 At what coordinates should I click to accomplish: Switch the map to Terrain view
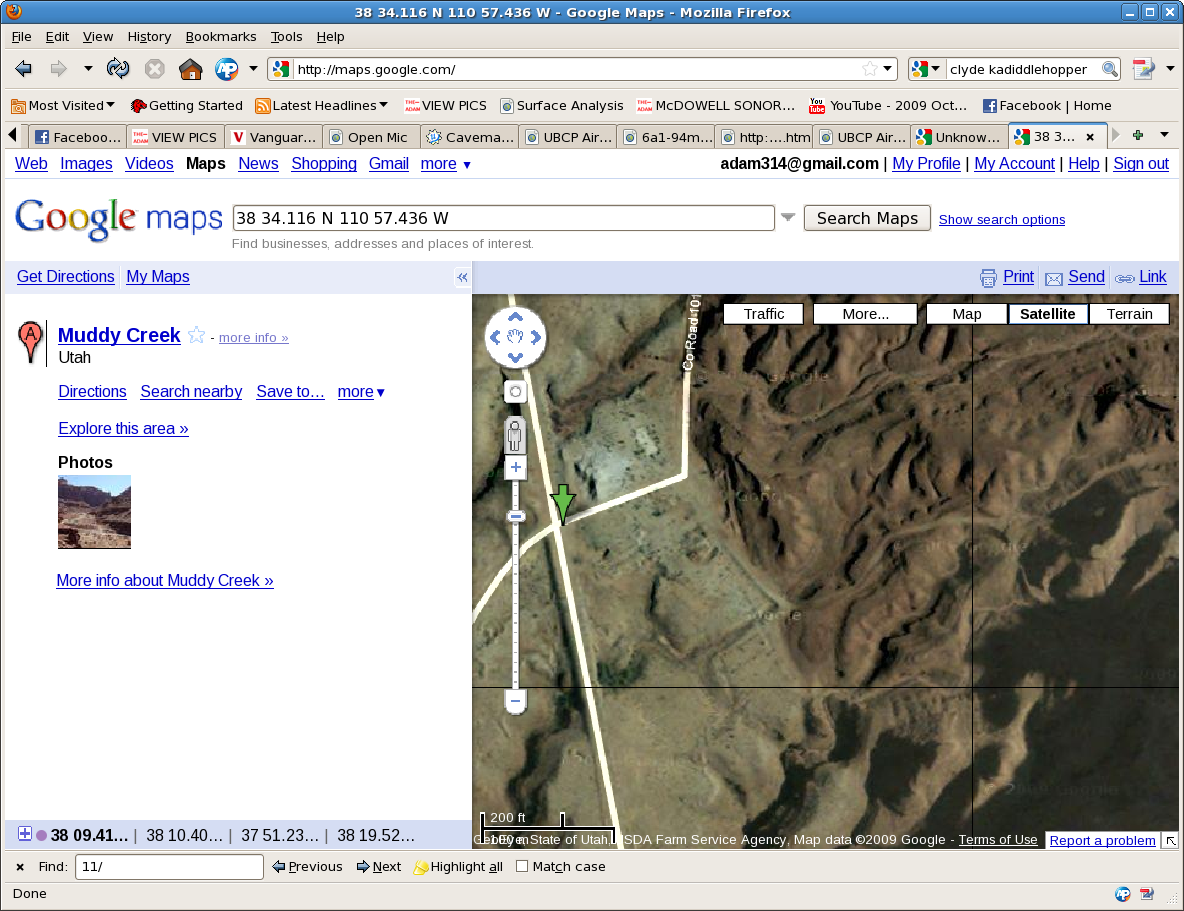point(1129,314)
